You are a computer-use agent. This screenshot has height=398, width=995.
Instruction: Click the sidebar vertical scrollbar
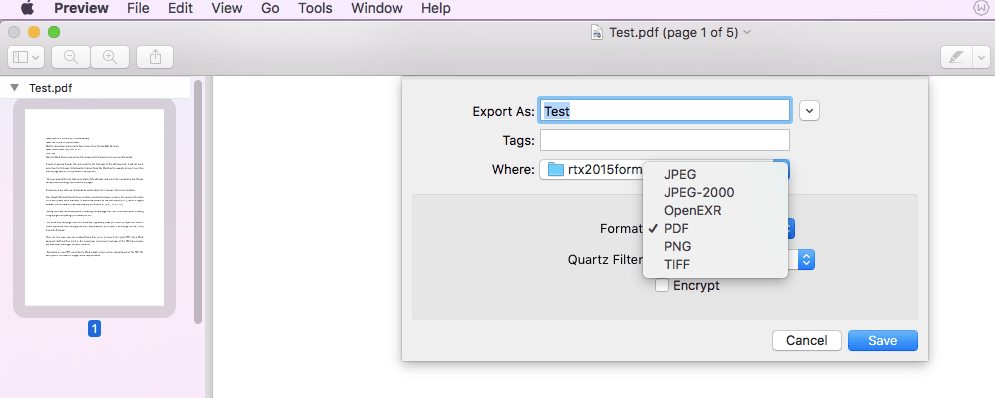pos(197,202)
